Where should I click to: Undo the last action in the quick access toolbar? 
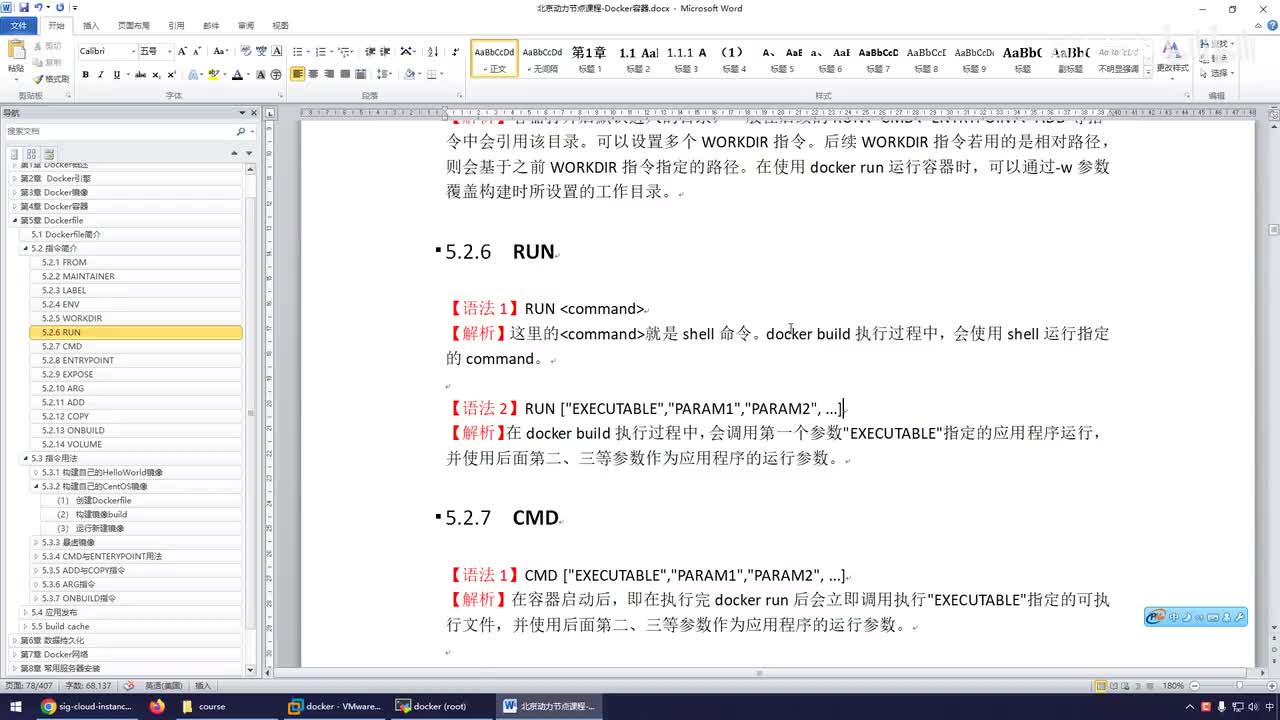coord(38,7)
